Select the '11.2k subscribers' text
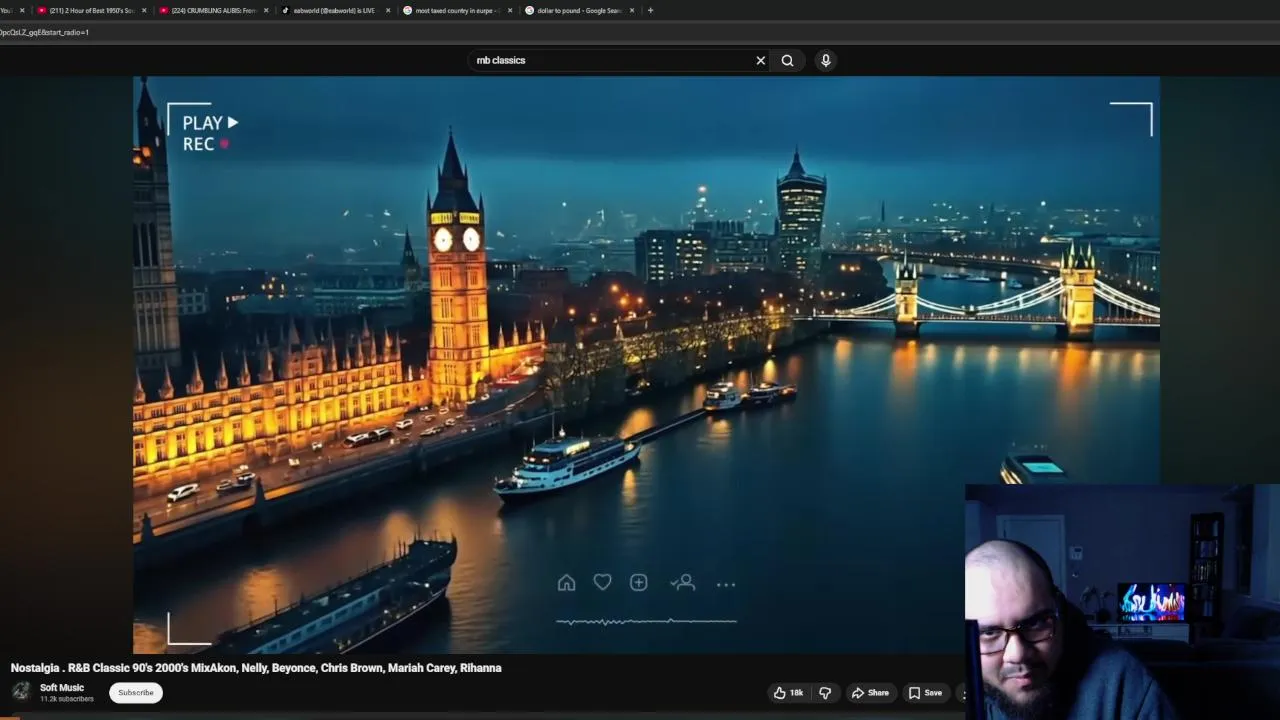This screenshot has height=720, width=1280. pyautogui.click(x=67, y=699)
